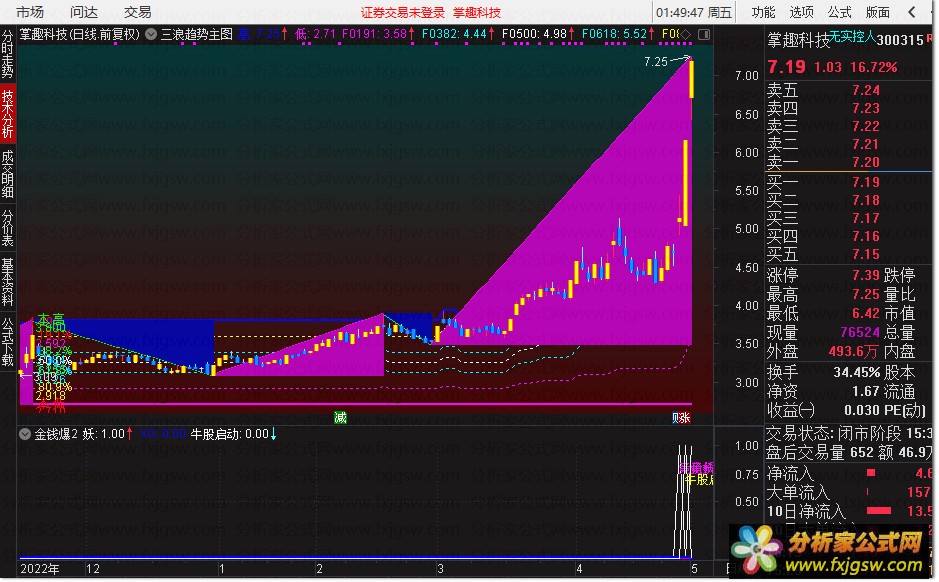Switch to 基本资料 side tab
The height and width of the screenshot is (582, 939).
coord(7,282)
